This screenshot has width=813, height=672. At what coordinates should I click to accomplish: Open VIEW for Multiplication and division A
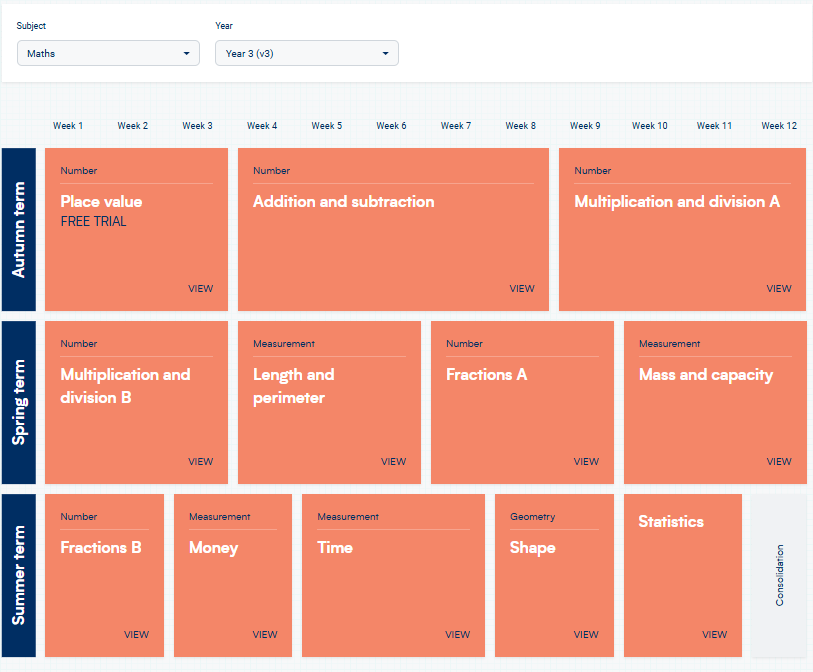point(778,289)
